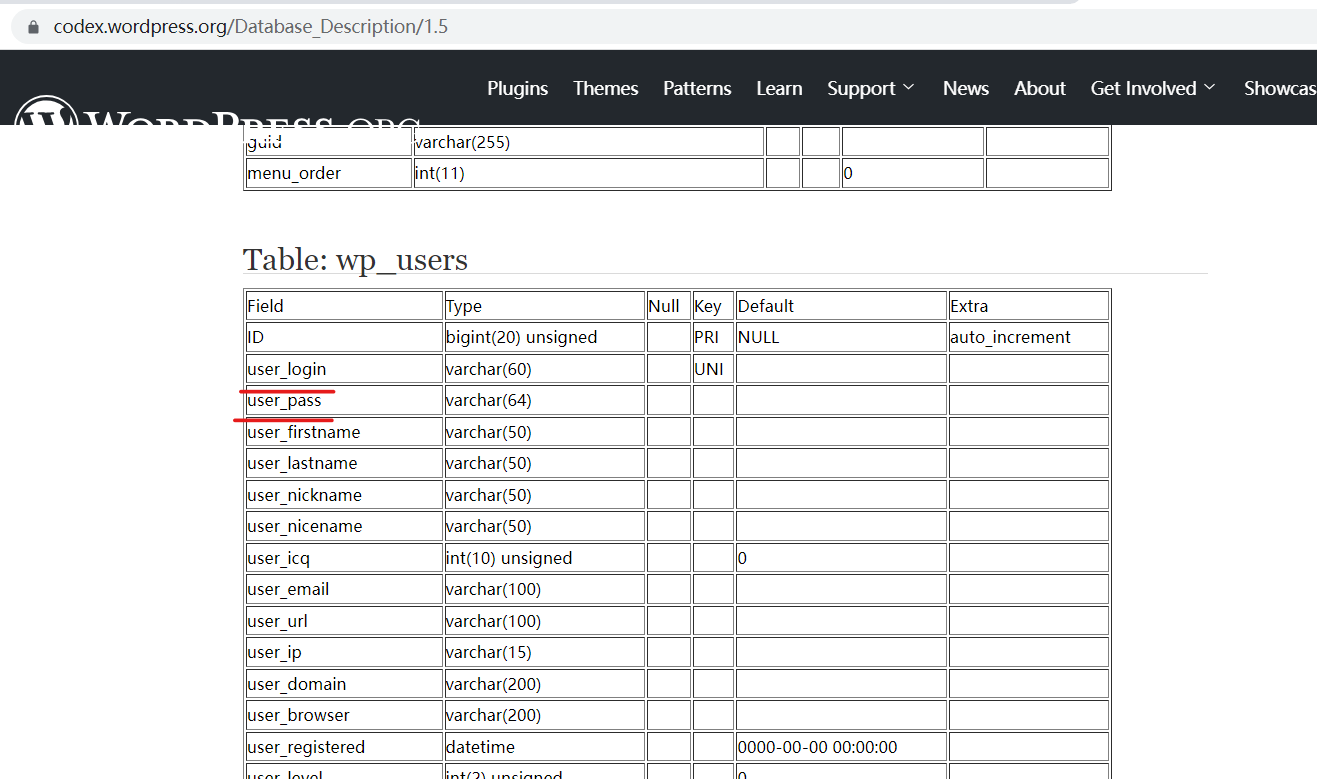Click the 'user_email' field cell
The width and height of the screenshot is (1317, 780).
pos(344,589)
